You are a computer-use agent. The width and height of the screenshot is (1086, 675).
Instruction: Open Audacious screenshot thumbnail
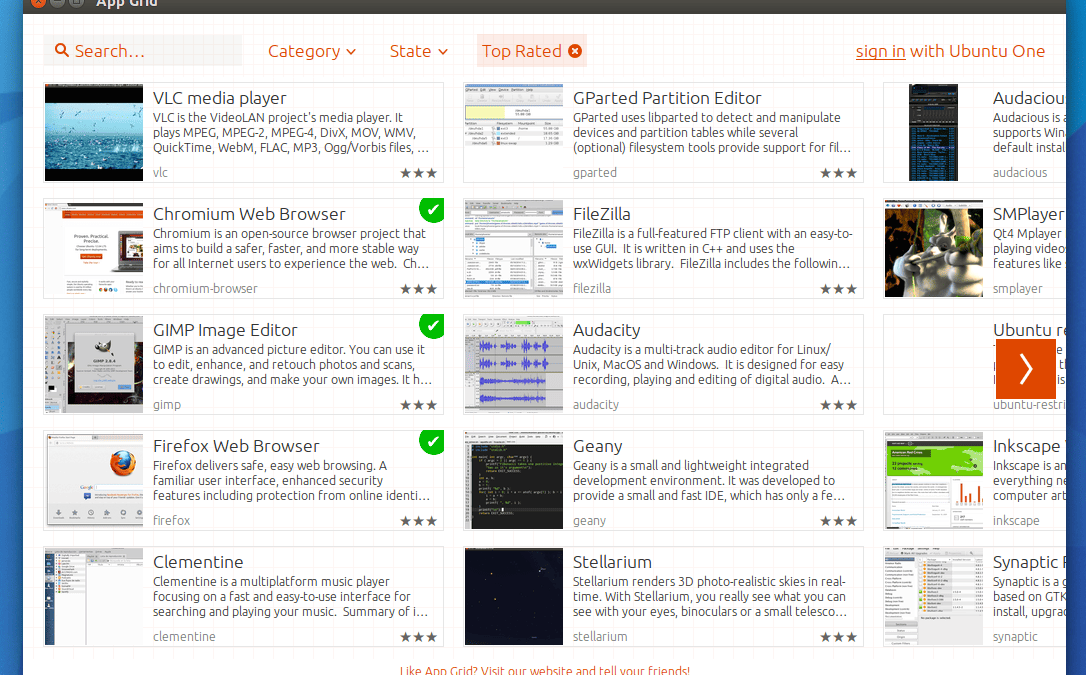(x=934, y=133)
